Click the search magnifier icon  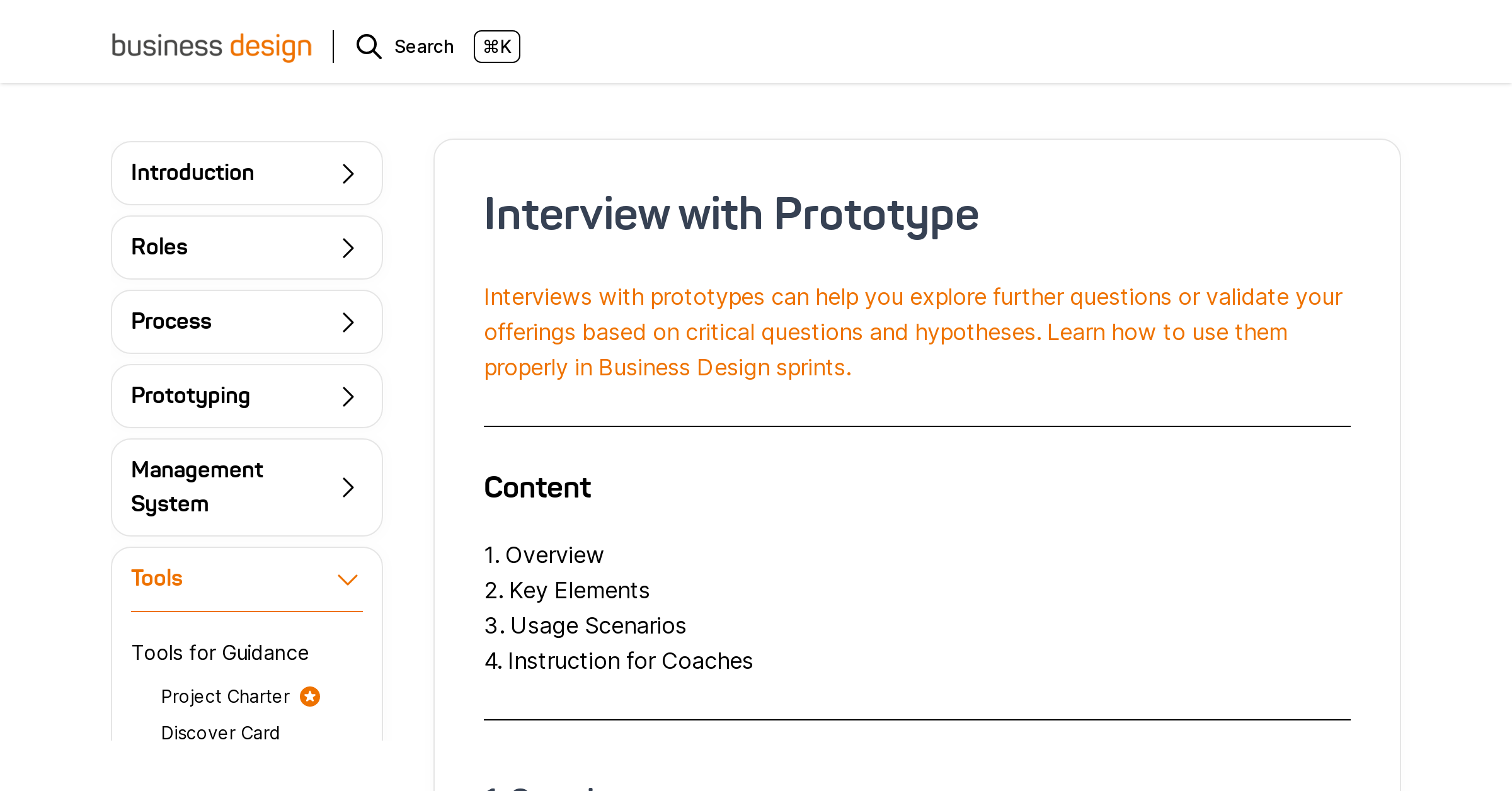[369, 47]
